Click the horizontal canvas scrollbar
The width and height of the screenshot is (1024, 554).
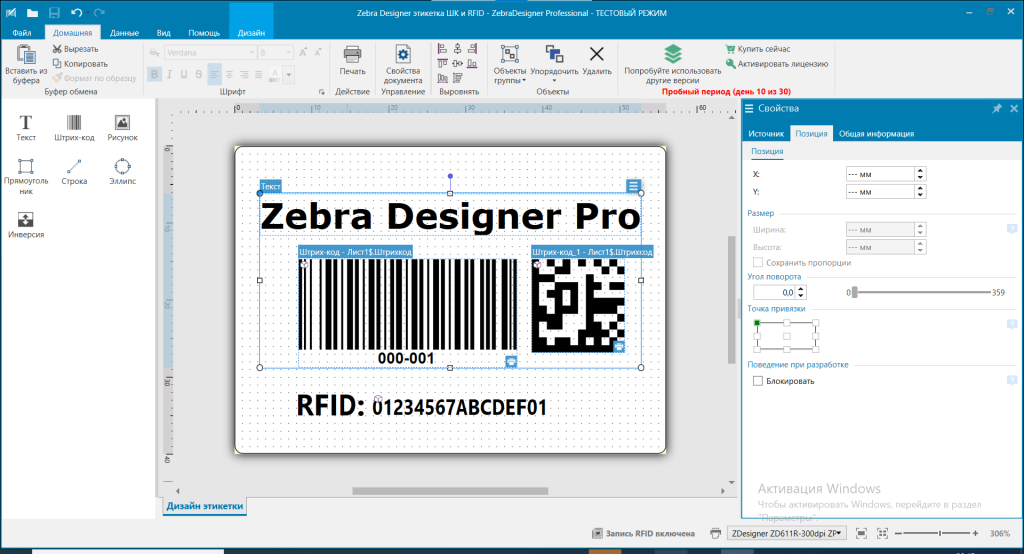coord(450,491)
